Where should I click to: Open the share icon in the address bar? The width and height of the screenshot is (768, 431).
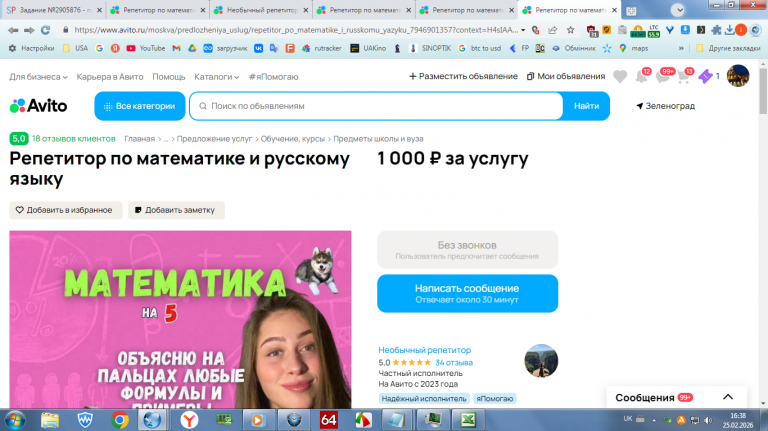tap(552, 30)
